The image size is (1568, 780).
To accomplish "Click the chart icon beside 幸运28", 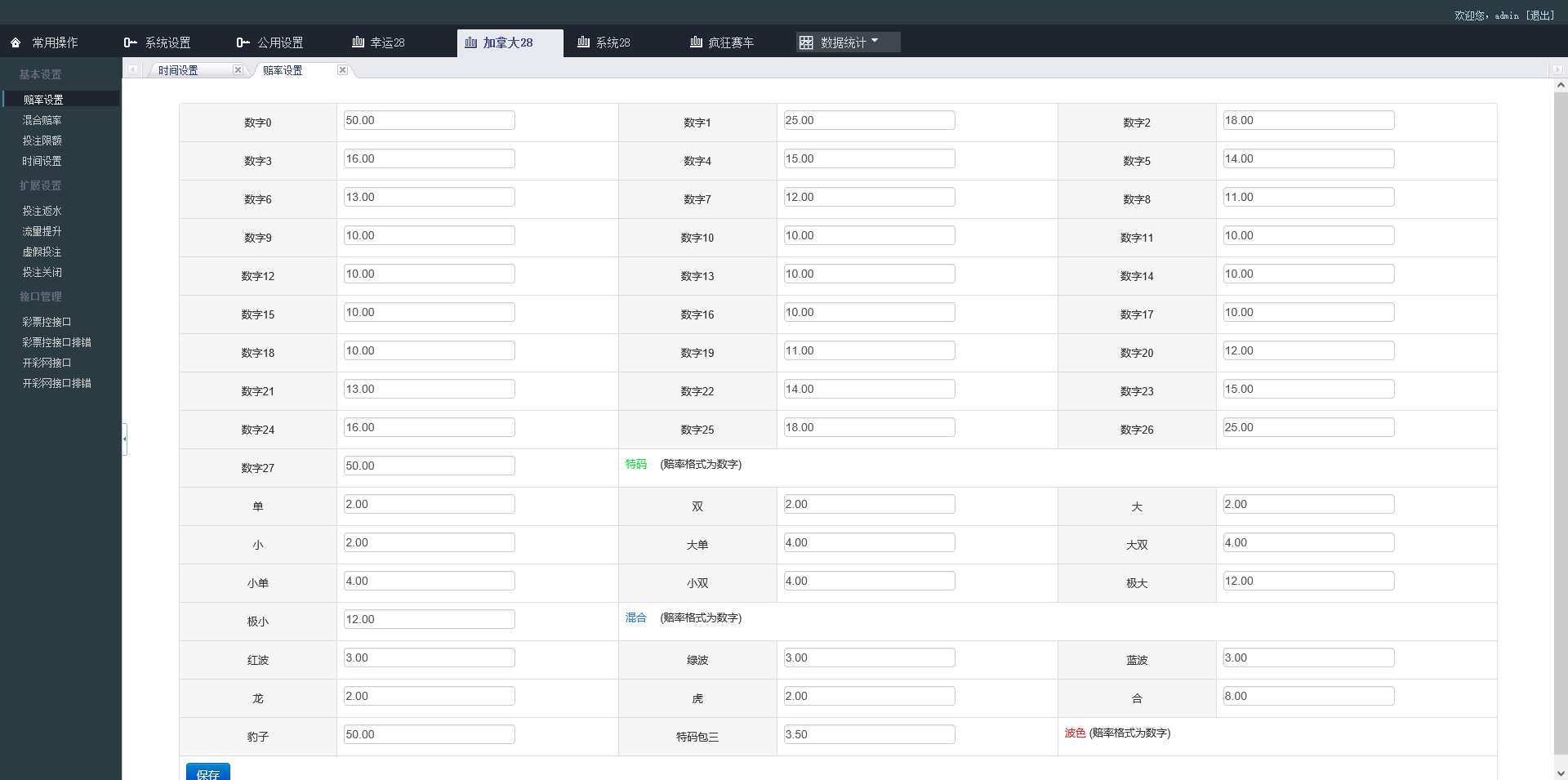I will click(358, 42).
